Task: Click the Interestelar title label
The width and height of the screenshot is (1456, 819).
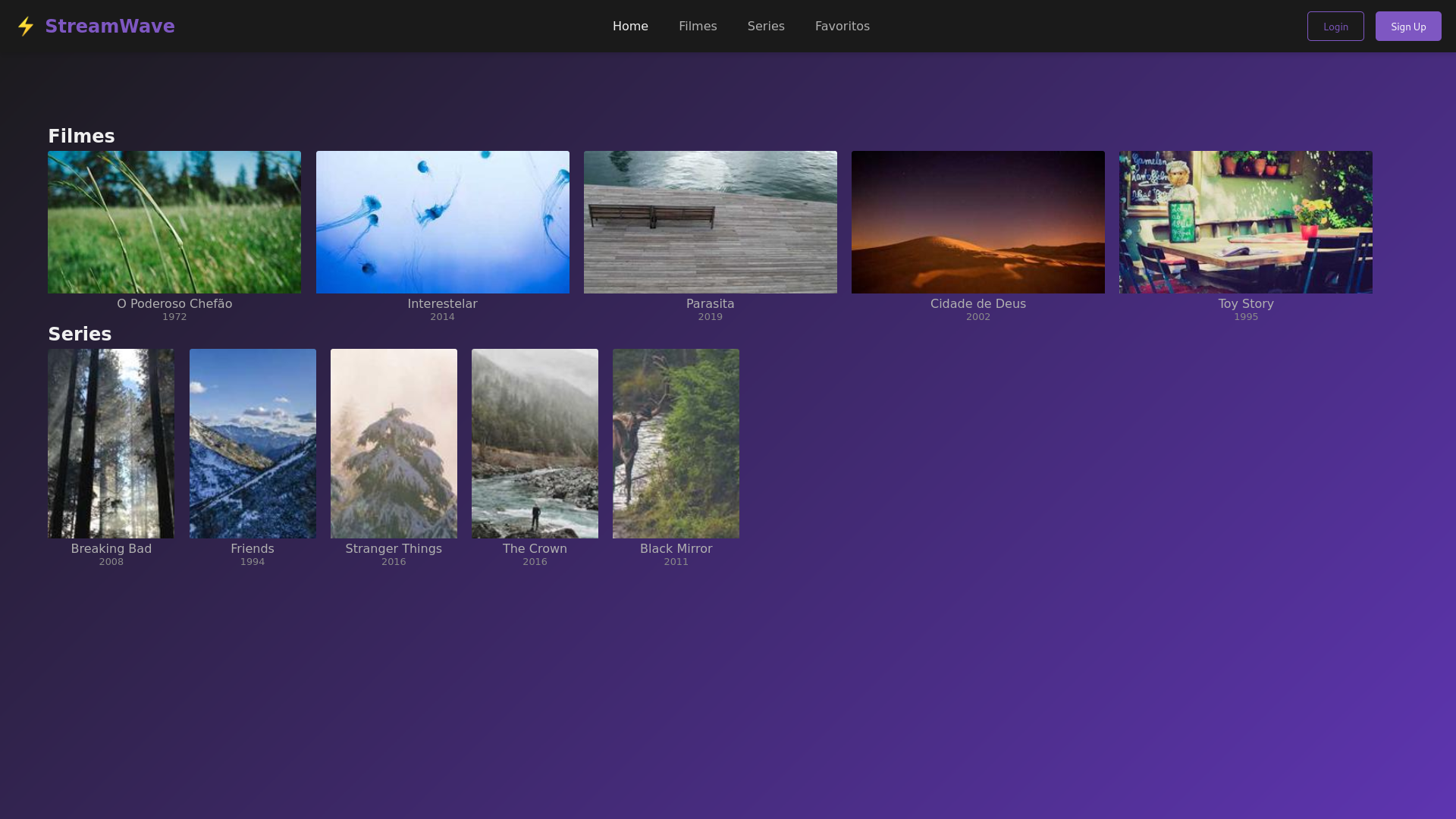Action: pos(442,304)
